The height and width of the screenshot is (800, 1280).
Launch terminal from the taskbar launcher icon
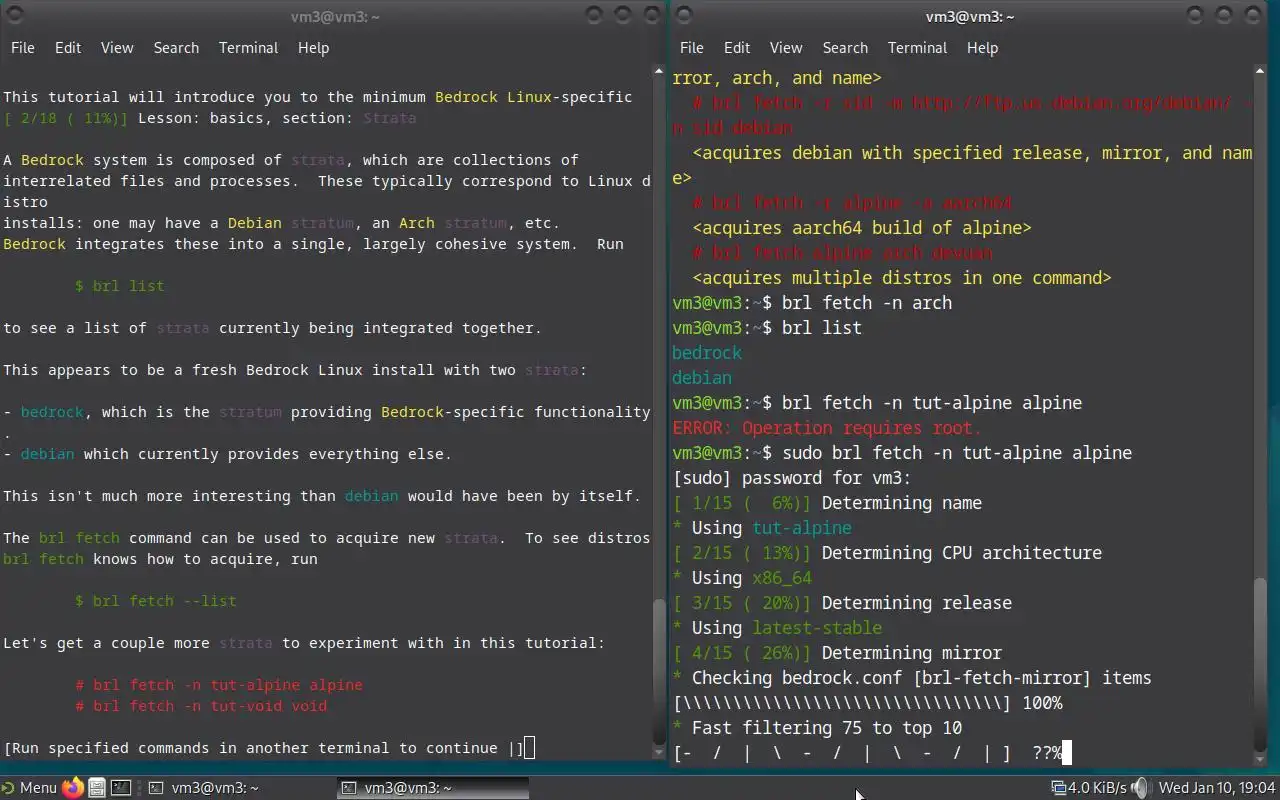pos(120,788)
